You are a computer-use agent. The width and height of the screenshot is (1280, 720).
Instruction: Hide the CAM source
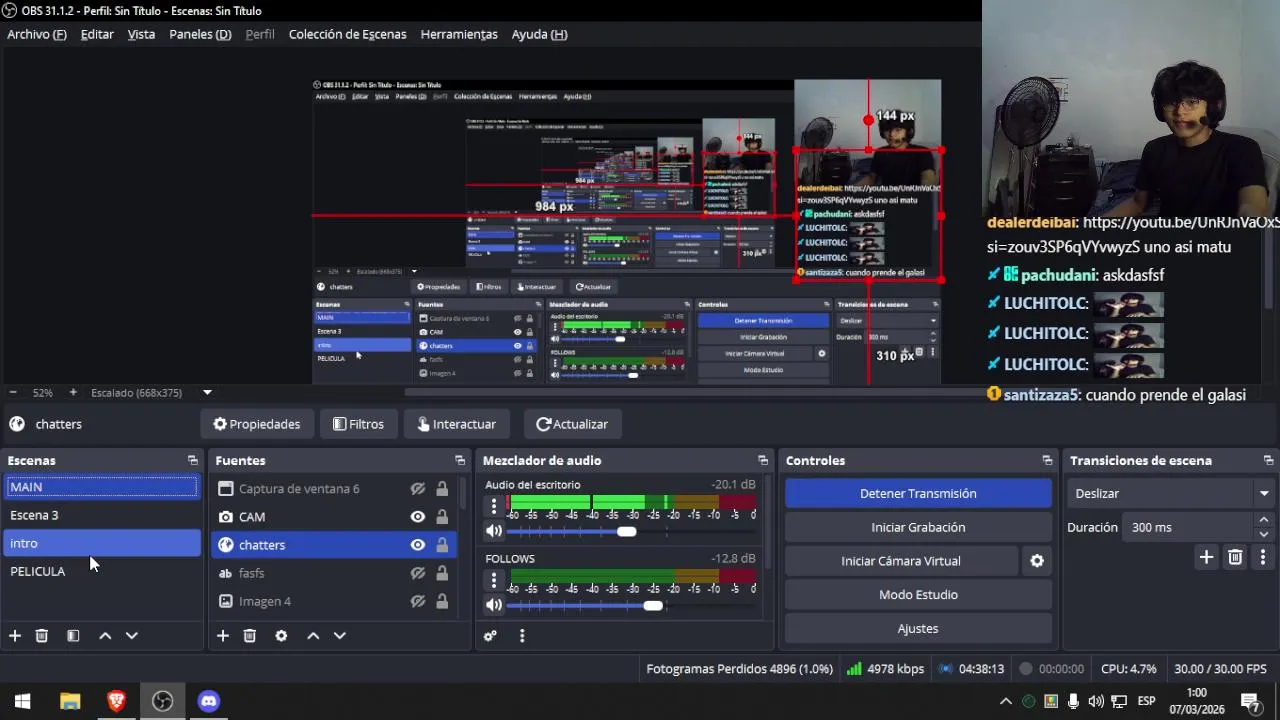point(418,517)
